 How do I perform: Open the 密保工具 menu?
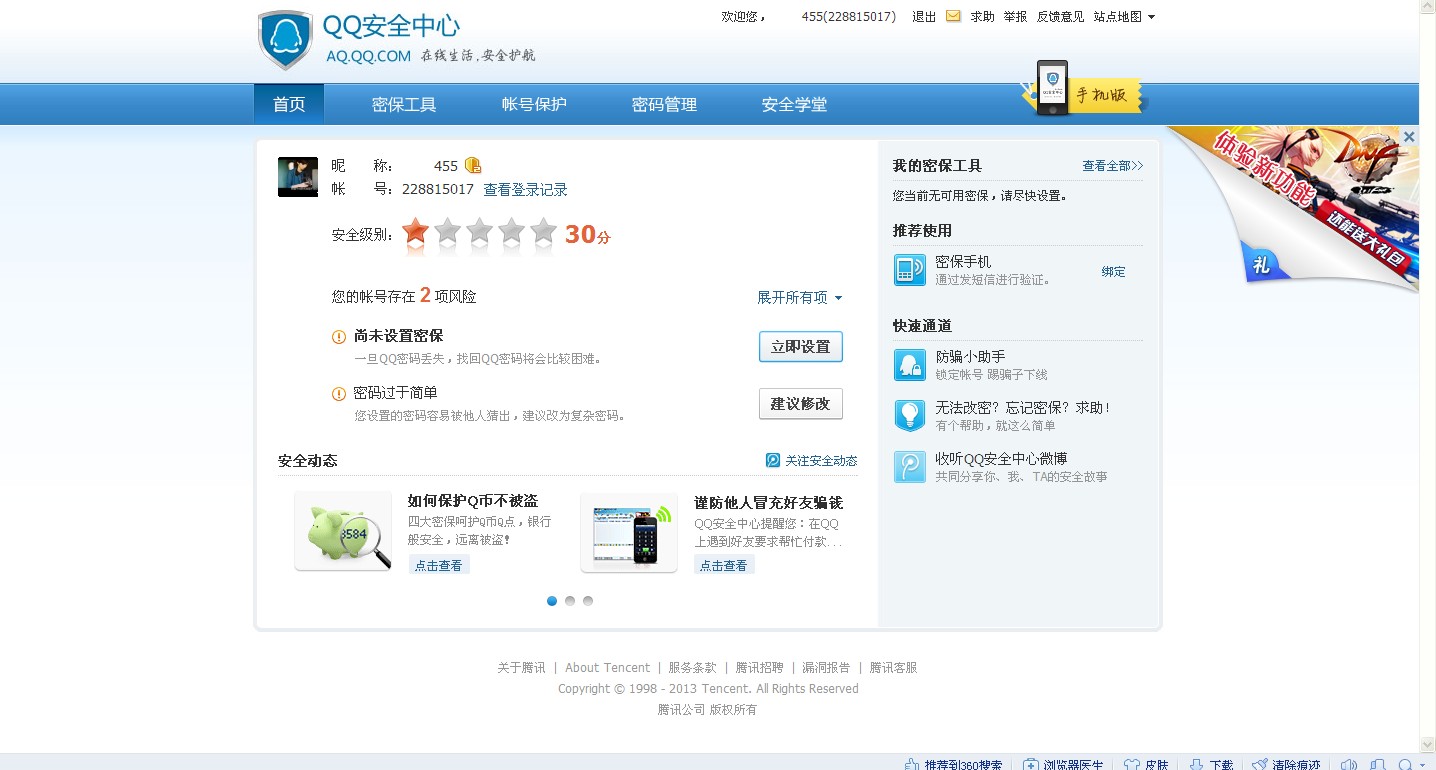(x=404, y=104)
